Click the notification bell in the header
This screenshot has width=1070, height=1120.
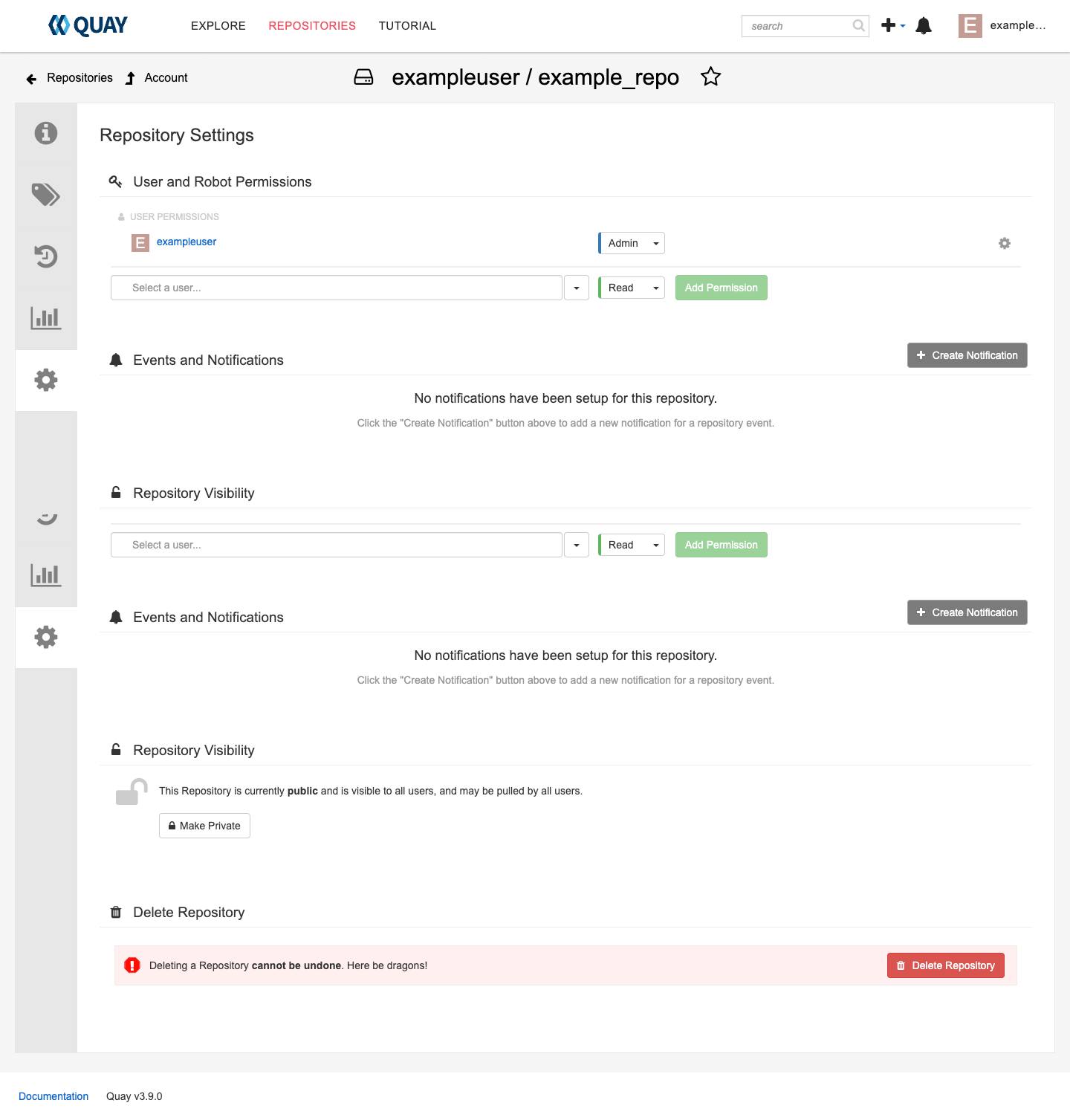[924, 26]
